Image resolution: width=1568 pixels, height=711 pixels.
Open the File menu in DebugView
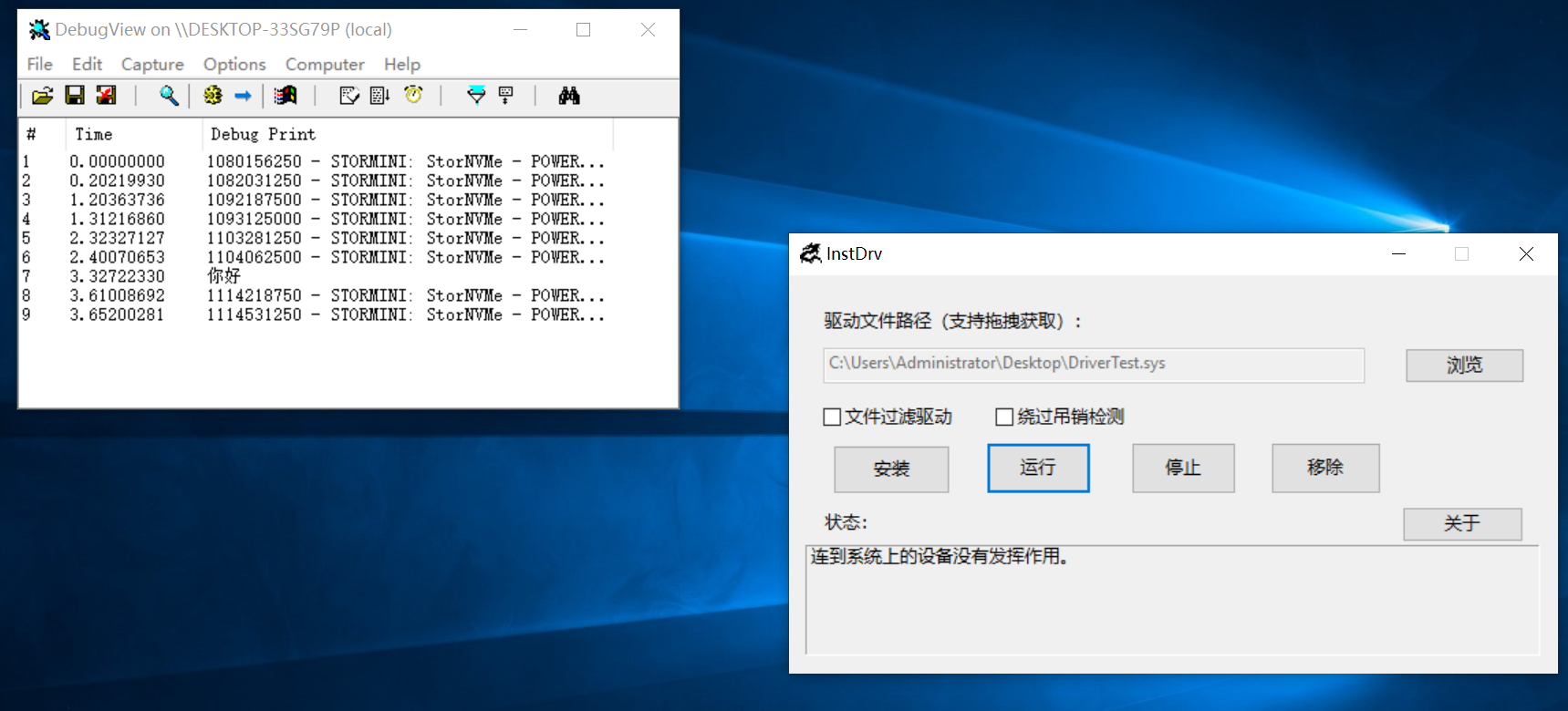point(39,64)
